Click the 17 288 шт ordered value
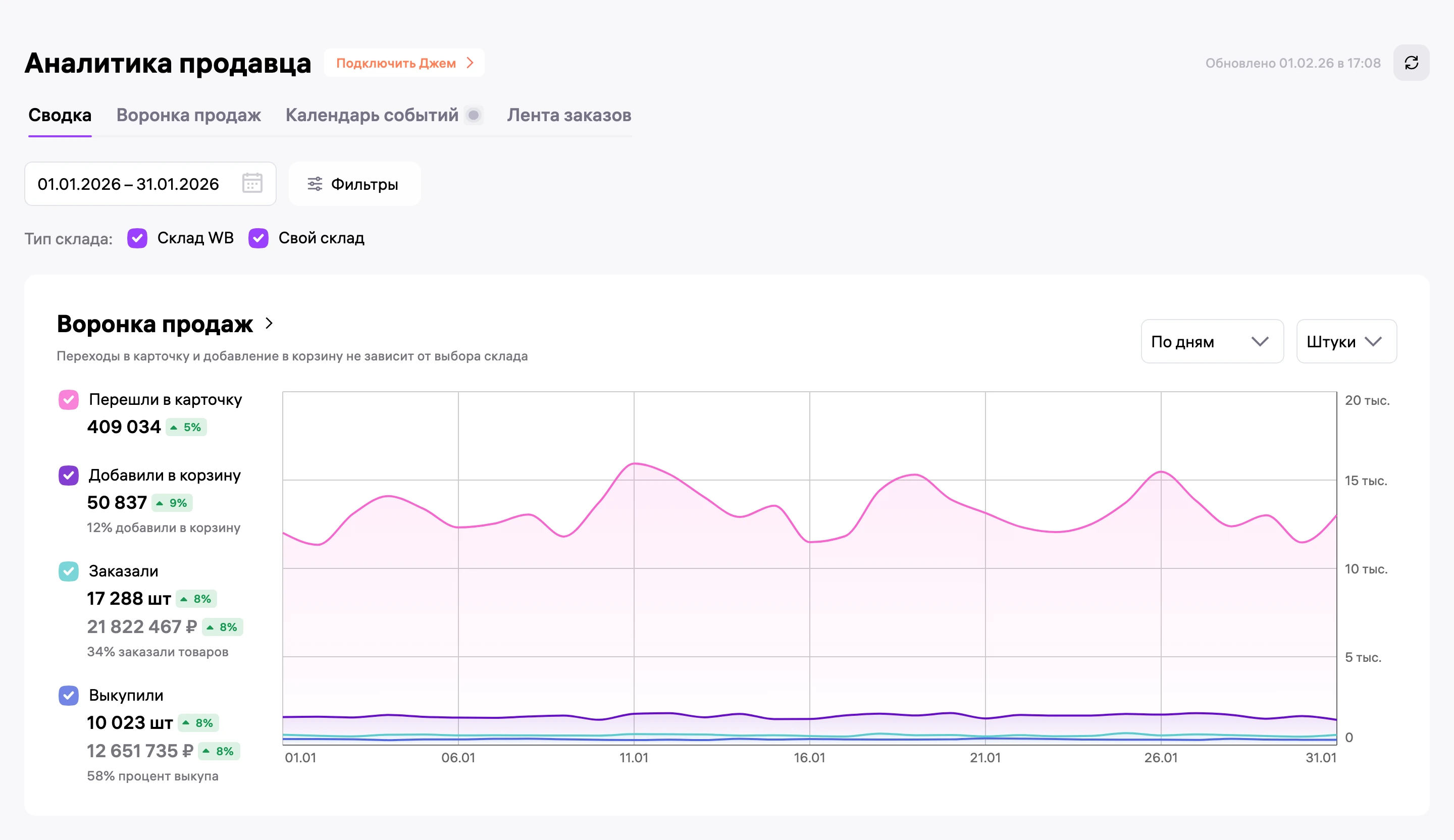Viewport: 1454px width, 840px height. point(129,598)
